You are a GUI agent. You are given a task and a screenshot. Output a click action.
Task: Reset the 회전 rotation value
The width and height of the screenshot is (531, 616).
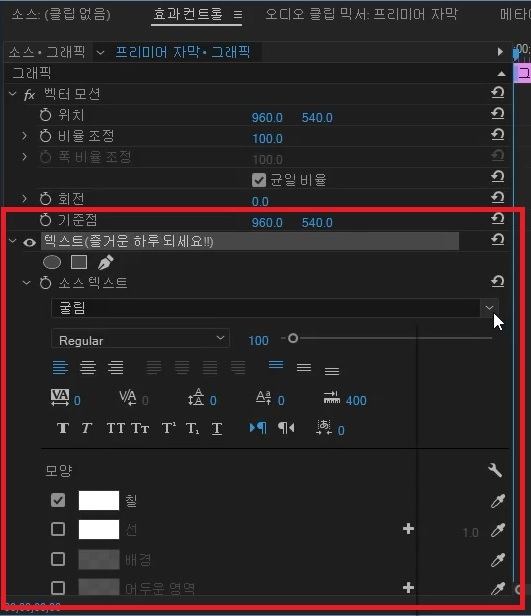(x=498, y=198)
